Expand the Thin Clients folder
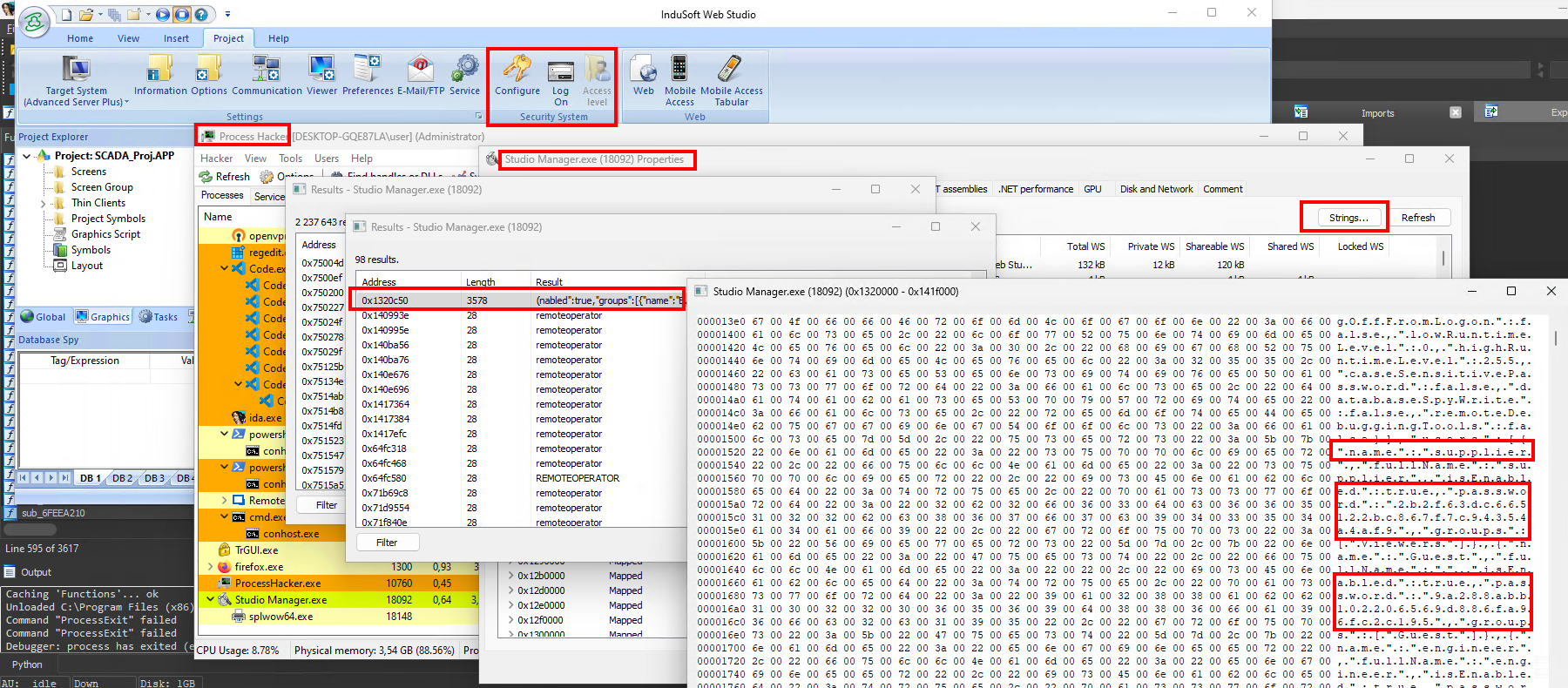Viewport: 1568px width, 688px height. point(44,204)
